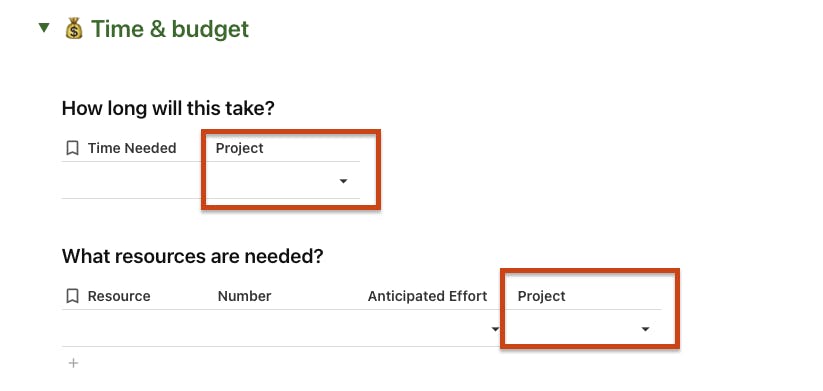Click the money bag emoji icon
Image resolution: width=823 pixels, height=391 pixels.
[74, 29]
